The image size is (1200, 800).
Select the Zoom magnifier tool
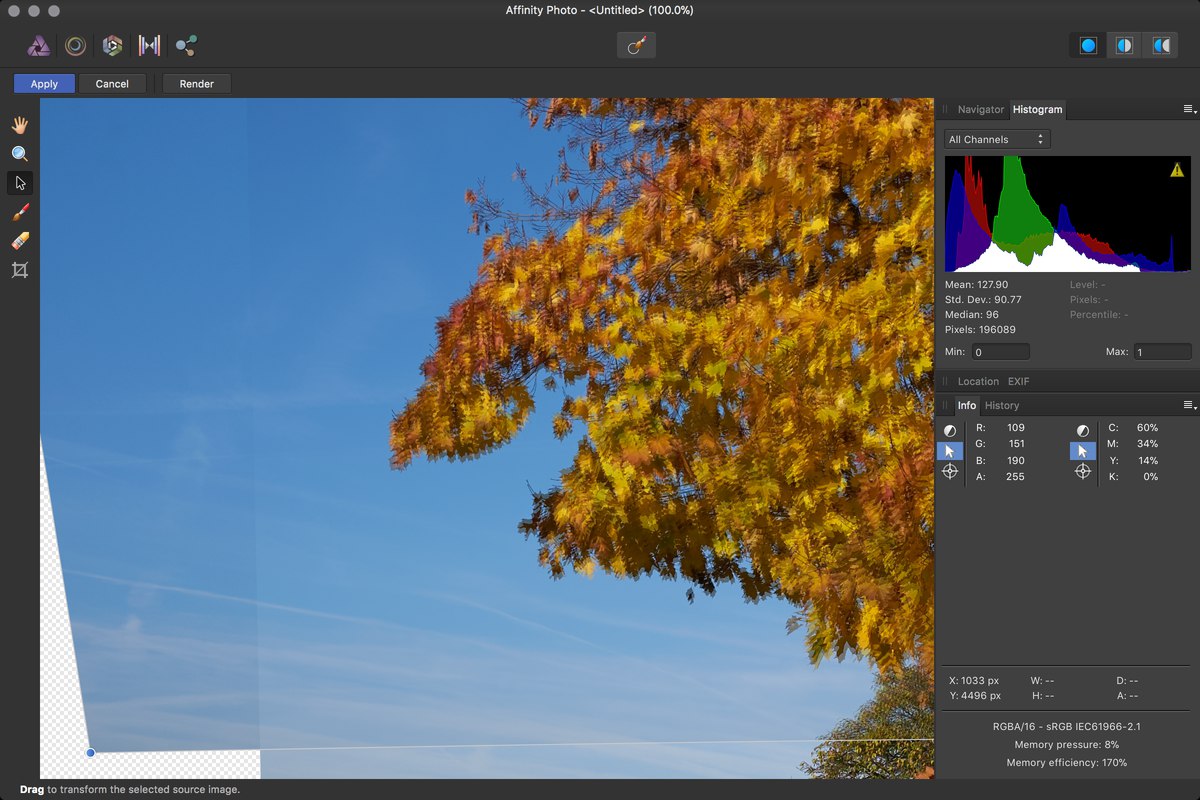tap(20, 154)
